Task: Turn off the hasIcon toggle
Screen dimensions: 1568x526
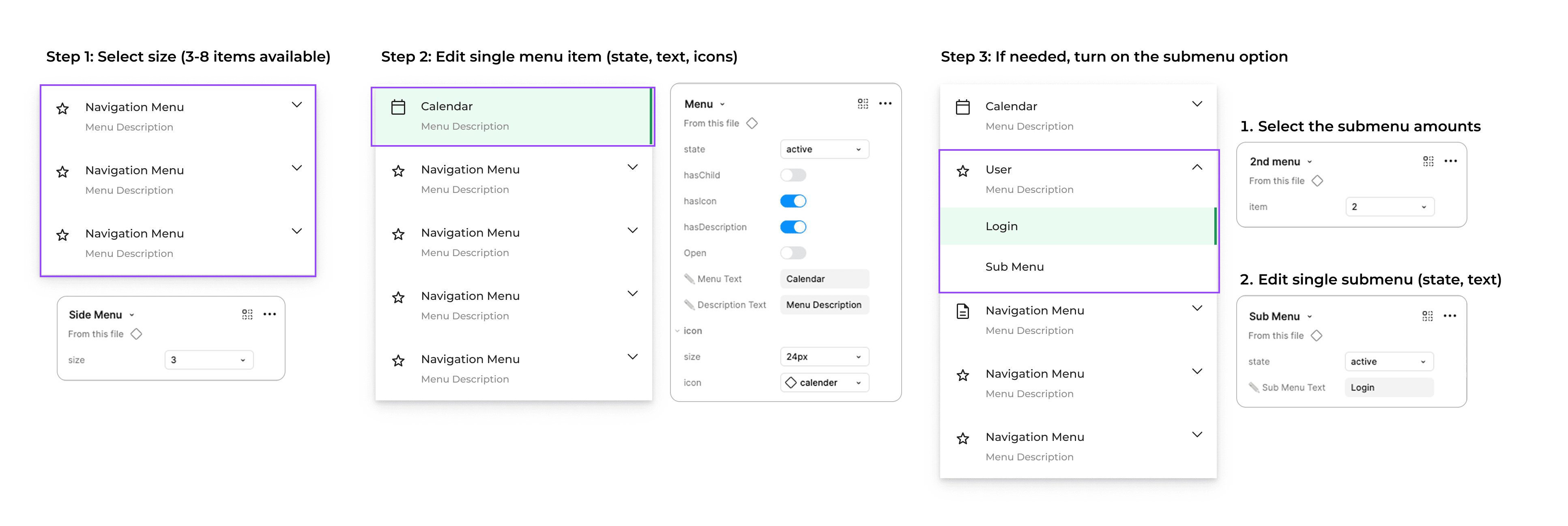Action: tap(793, 201)
